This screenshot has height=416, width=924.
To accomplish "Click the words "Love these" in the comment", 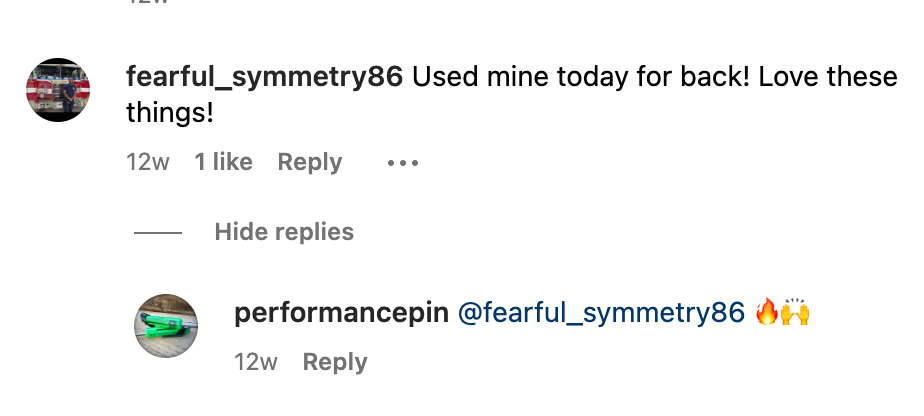I will click(x=827, y=77).
